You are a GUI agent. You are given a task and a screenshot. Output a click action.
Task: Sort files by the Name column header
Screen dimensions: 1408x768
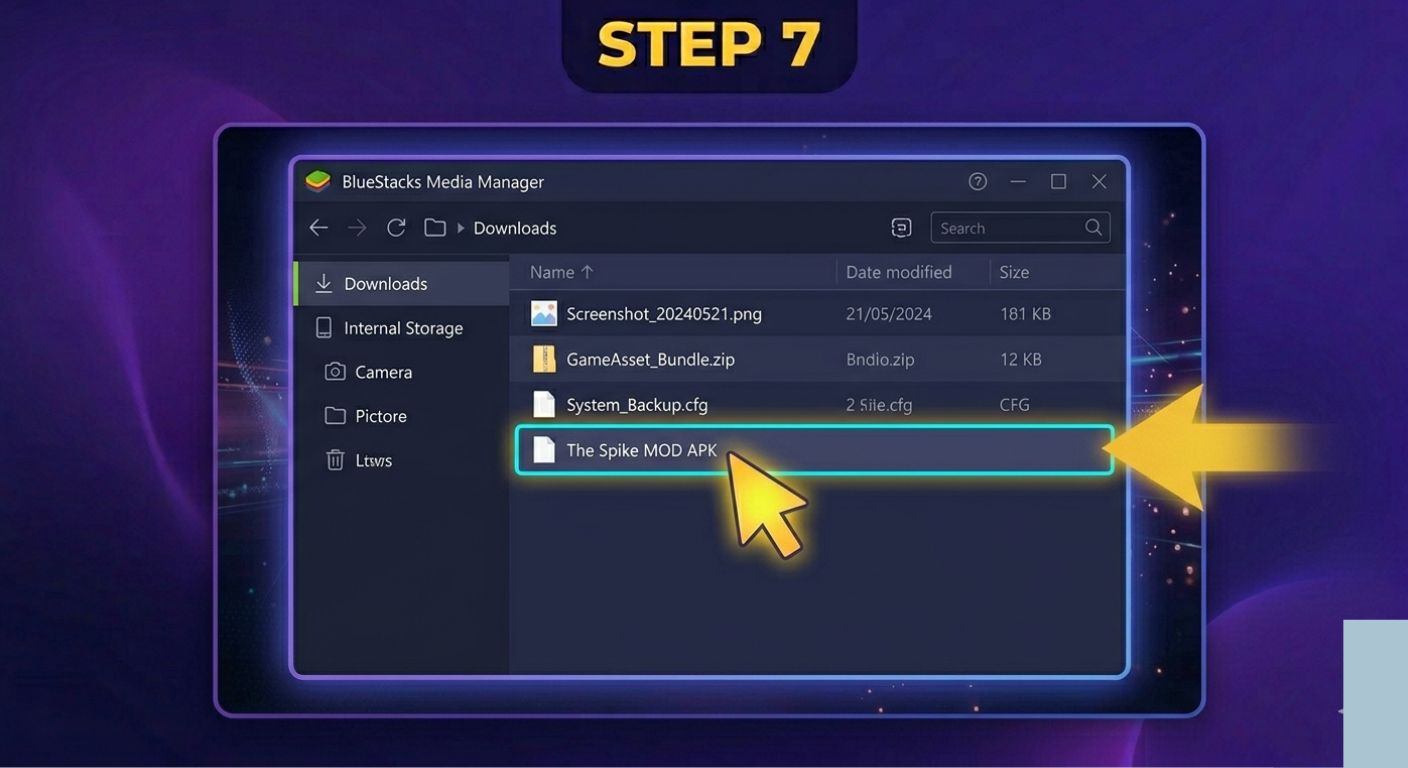561,272
